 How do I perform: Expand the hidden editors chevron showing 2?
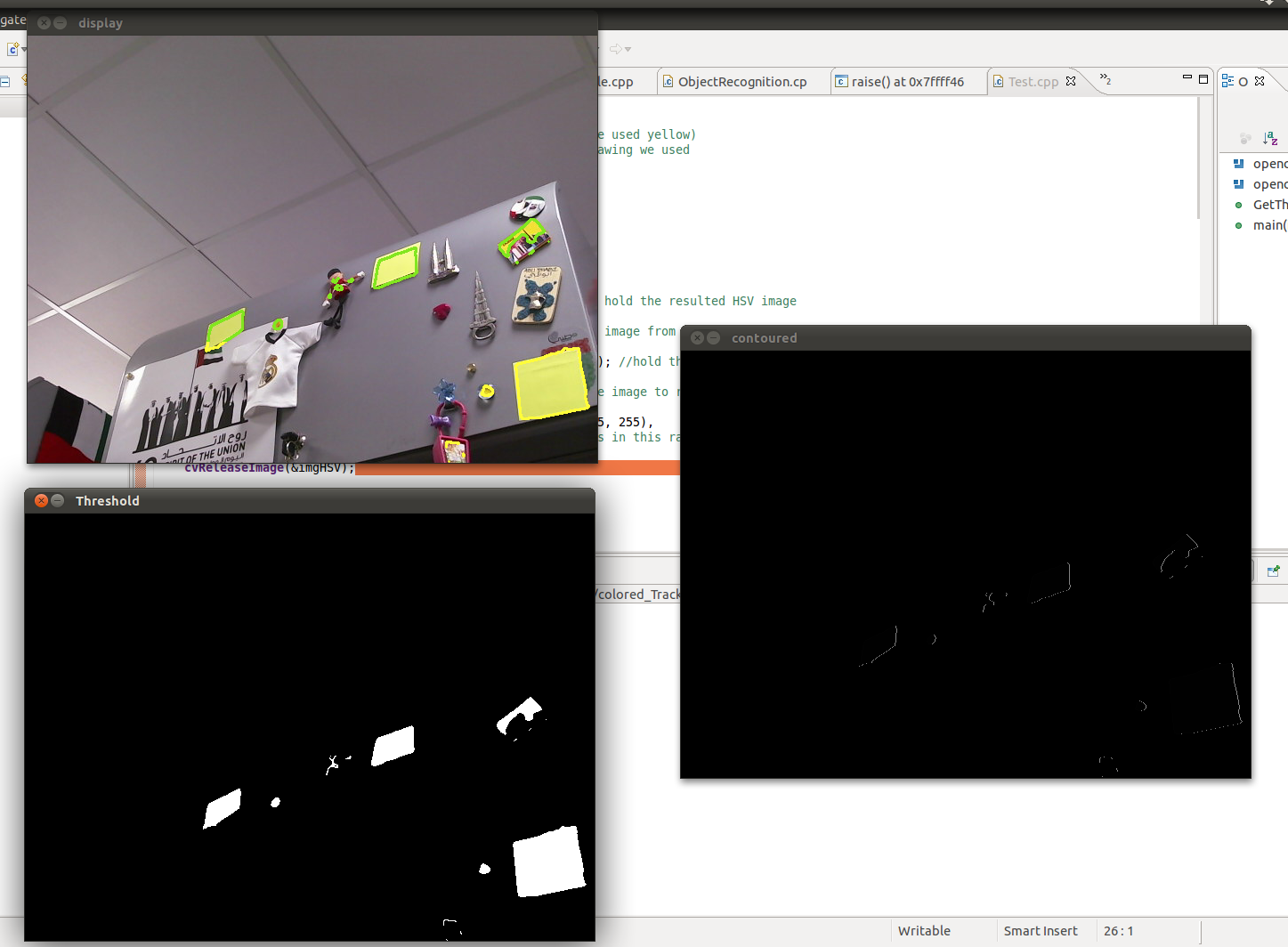[x=1105, y=81]
